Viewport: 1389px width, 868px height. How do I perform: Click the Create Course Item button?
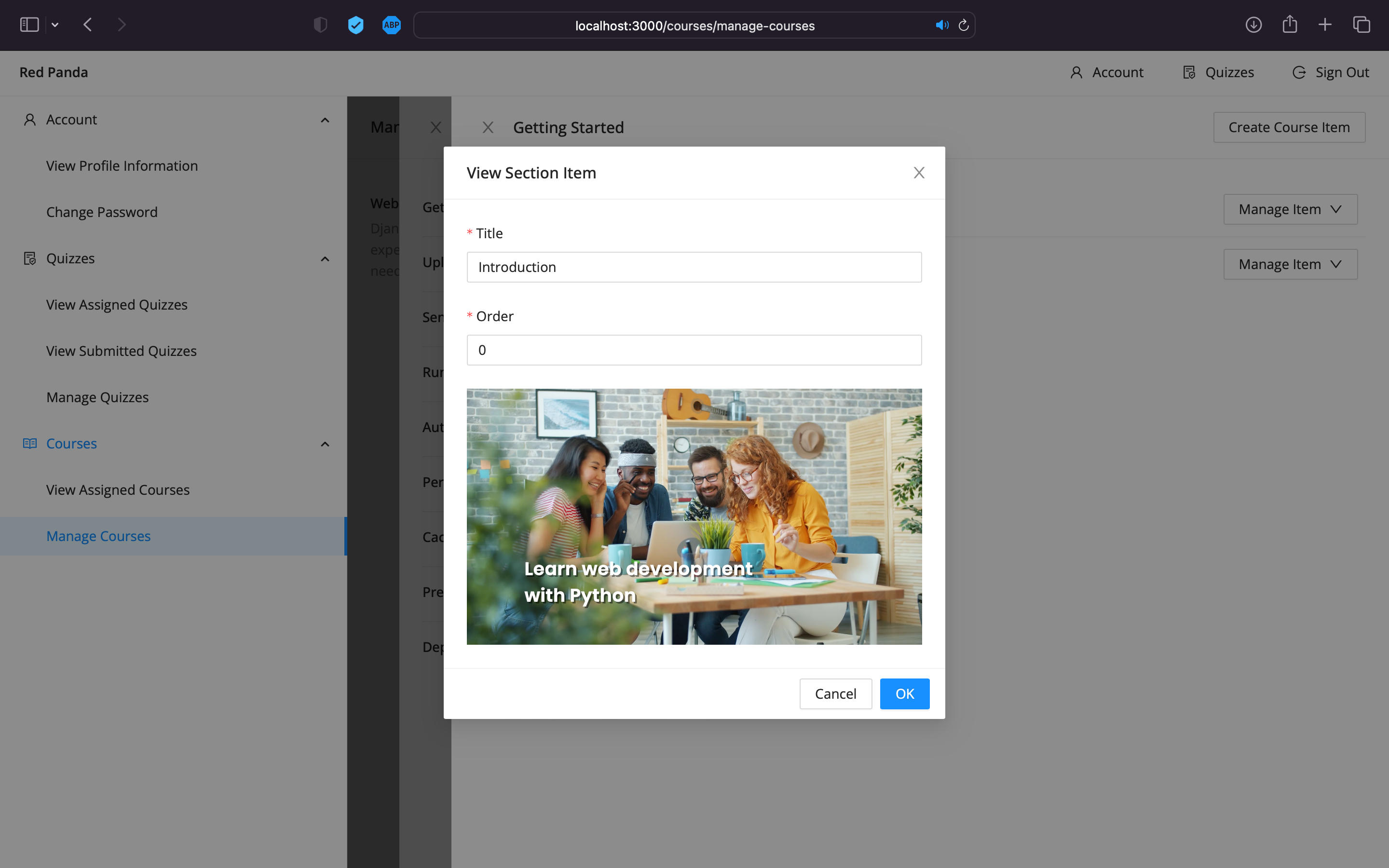pyautogui.click(x=1289, y=127)
